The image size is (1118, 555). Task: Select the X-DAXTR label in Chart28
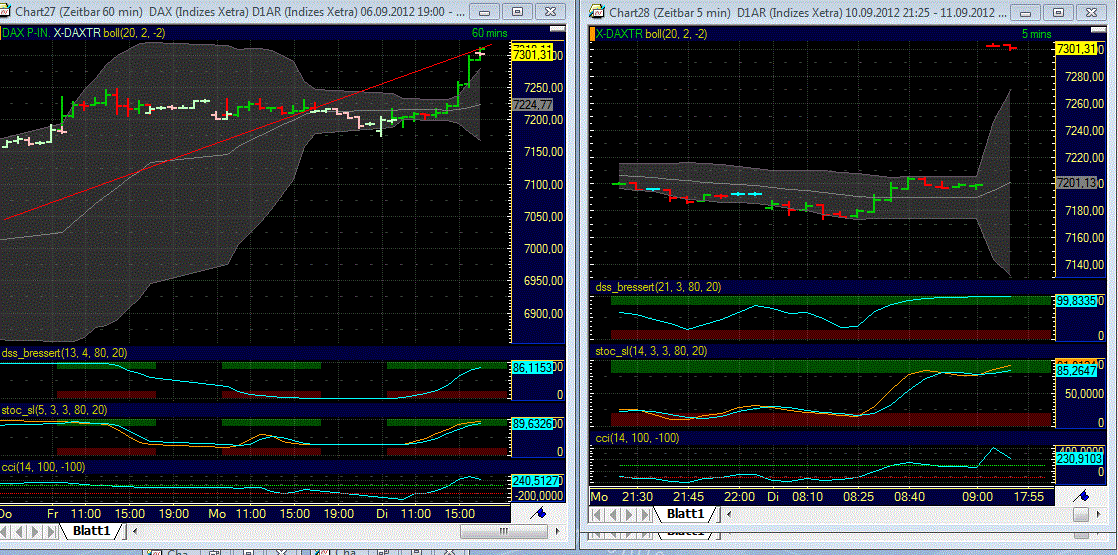point(618,33)
